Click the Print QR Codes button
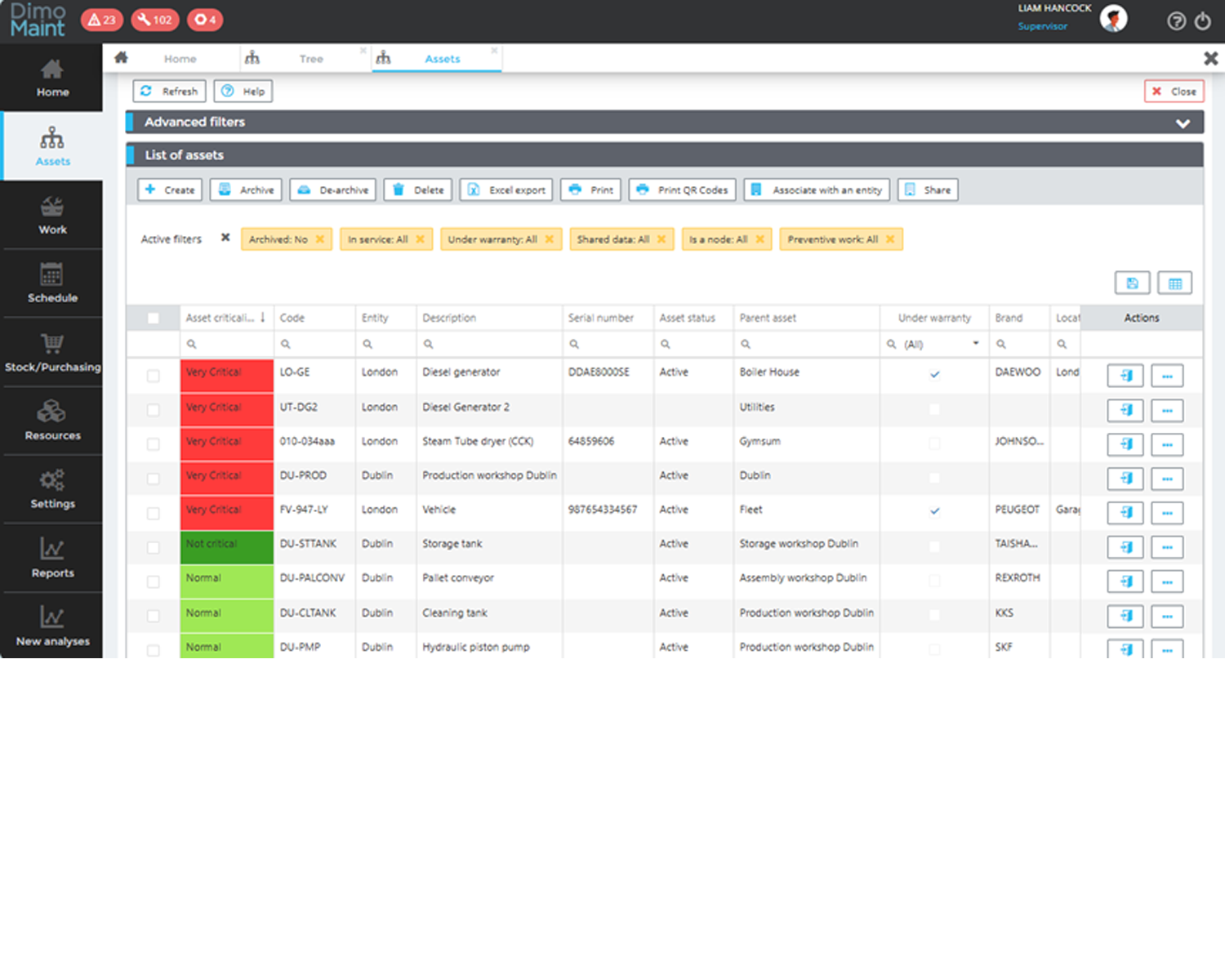1225x980 pixels. point(682,190)
